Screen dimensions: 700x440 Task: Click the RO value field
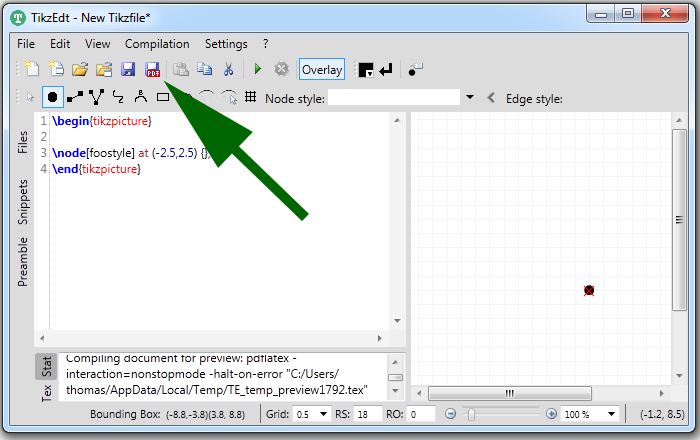click(421, 414)
